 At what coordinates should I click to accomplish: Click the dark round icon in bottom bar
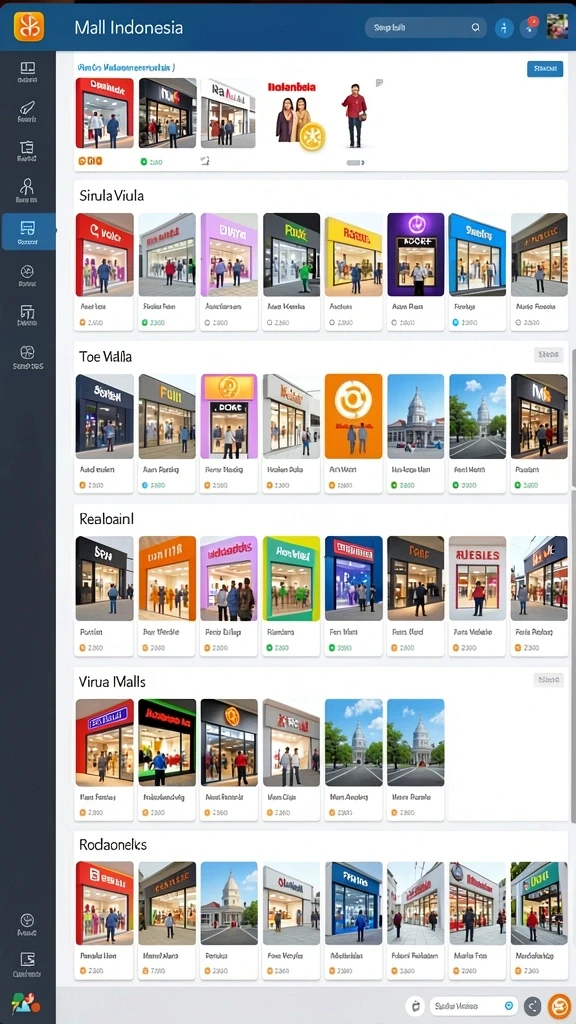point(534,1006)
